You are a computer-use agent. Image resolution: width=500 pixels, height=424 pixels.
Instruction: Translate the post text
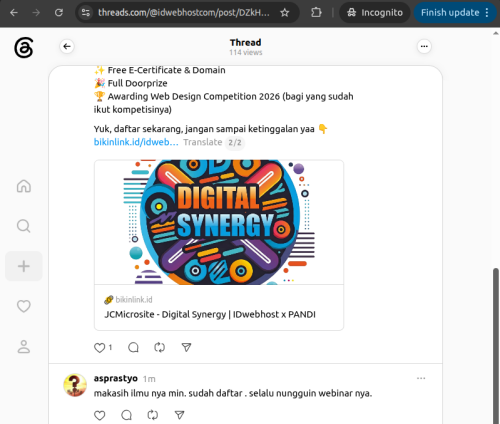203,142
